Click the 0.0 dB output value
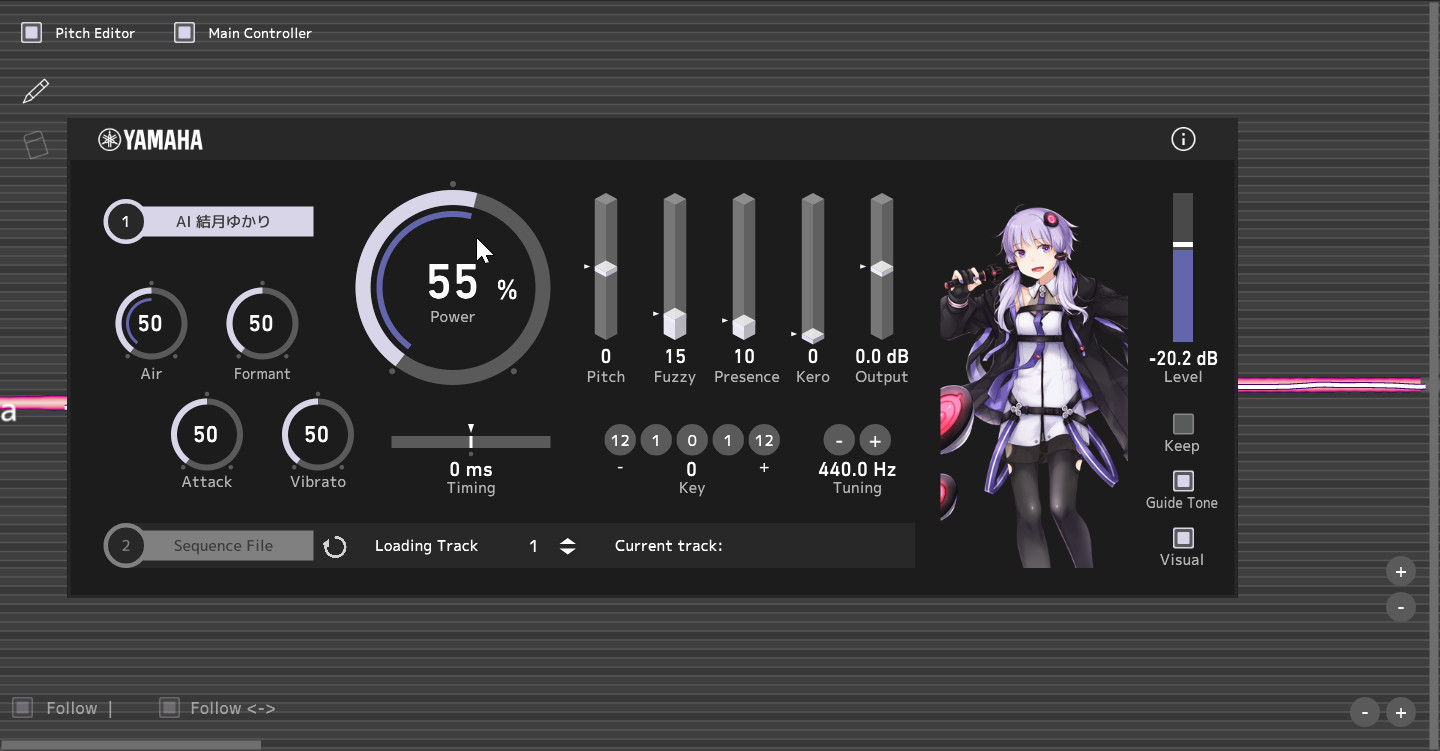The width and height of the screenshot is (1440, 751). point(882,356)
